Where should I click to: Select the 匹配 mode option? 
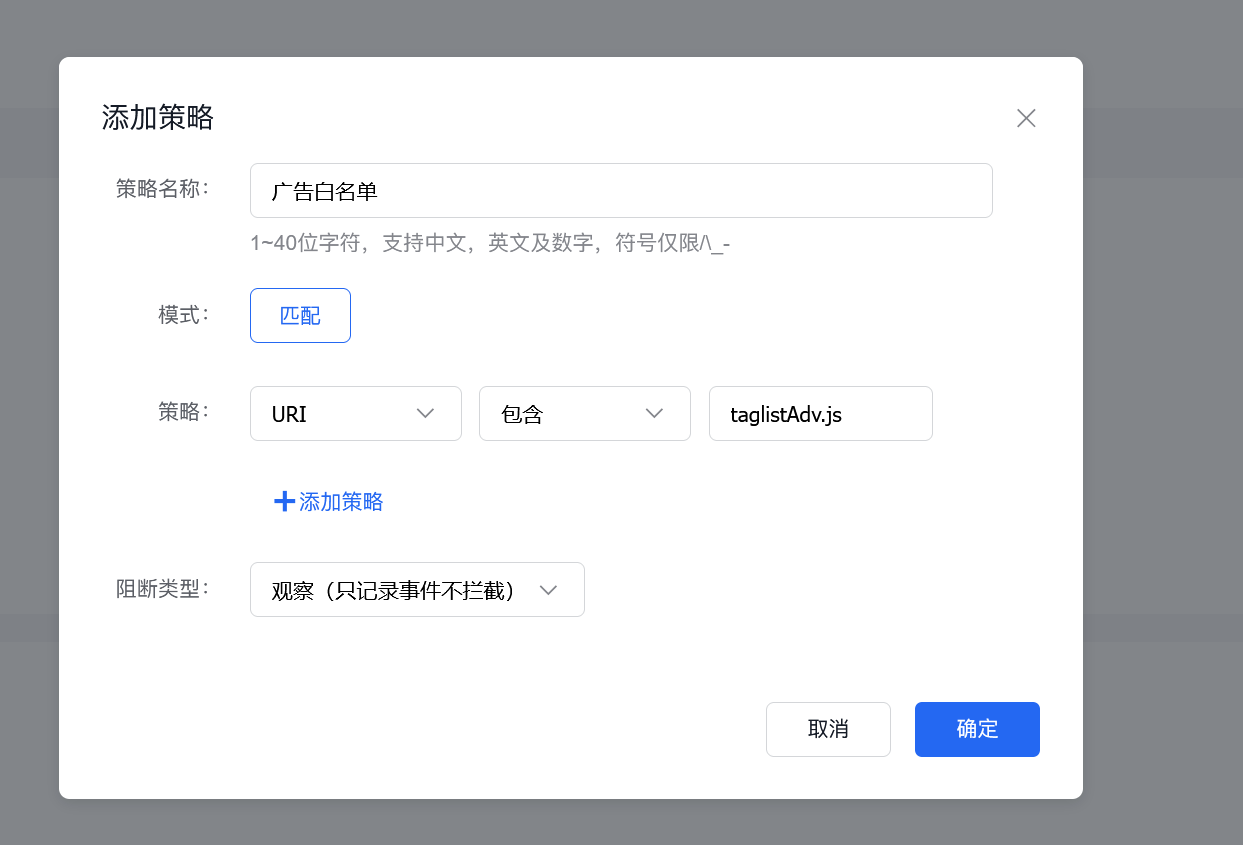(x=300, y=315)
